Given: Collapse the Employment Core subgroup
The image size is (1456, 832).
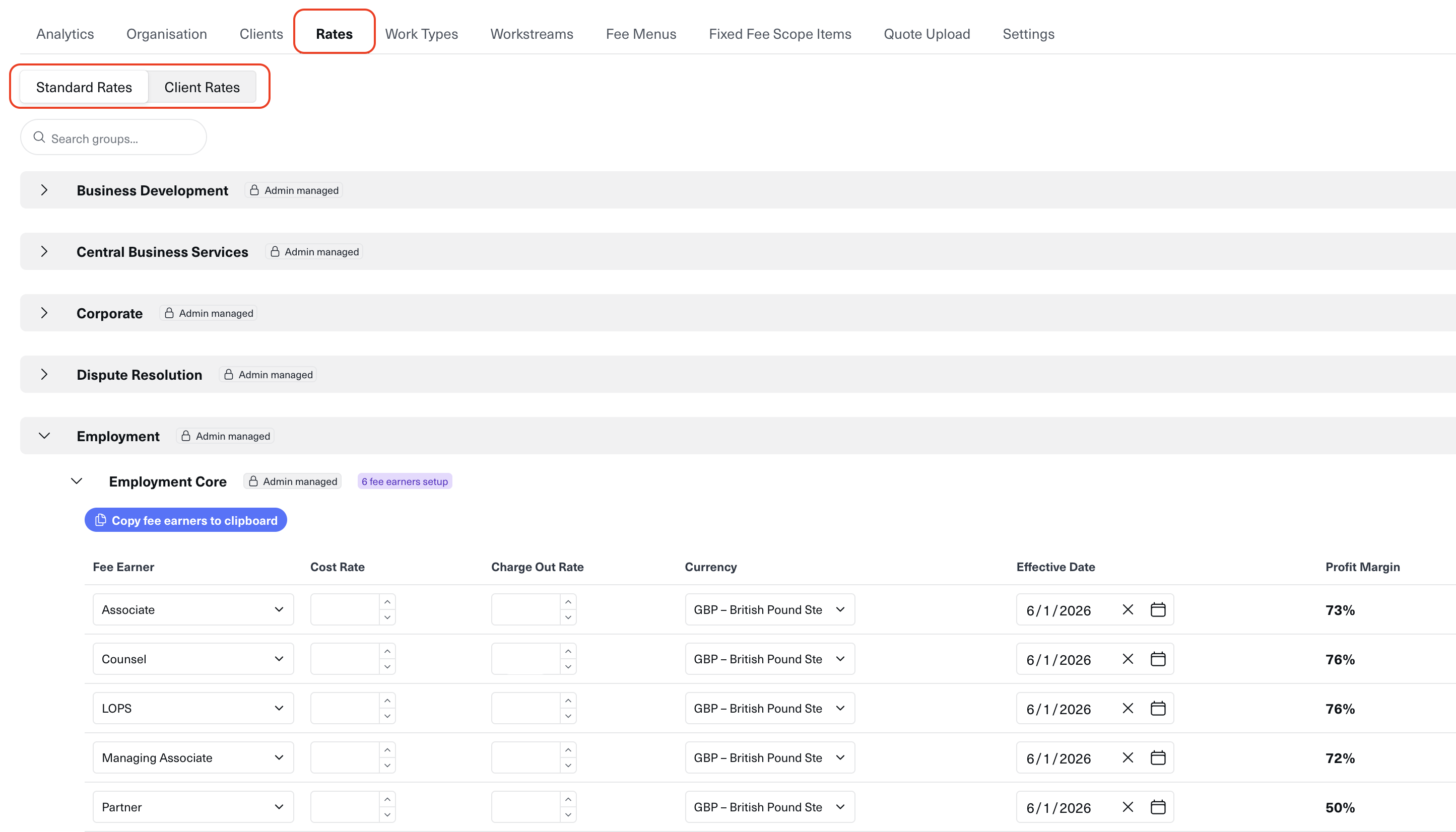Looking at the screenshot, I should [x=77, y=481].
